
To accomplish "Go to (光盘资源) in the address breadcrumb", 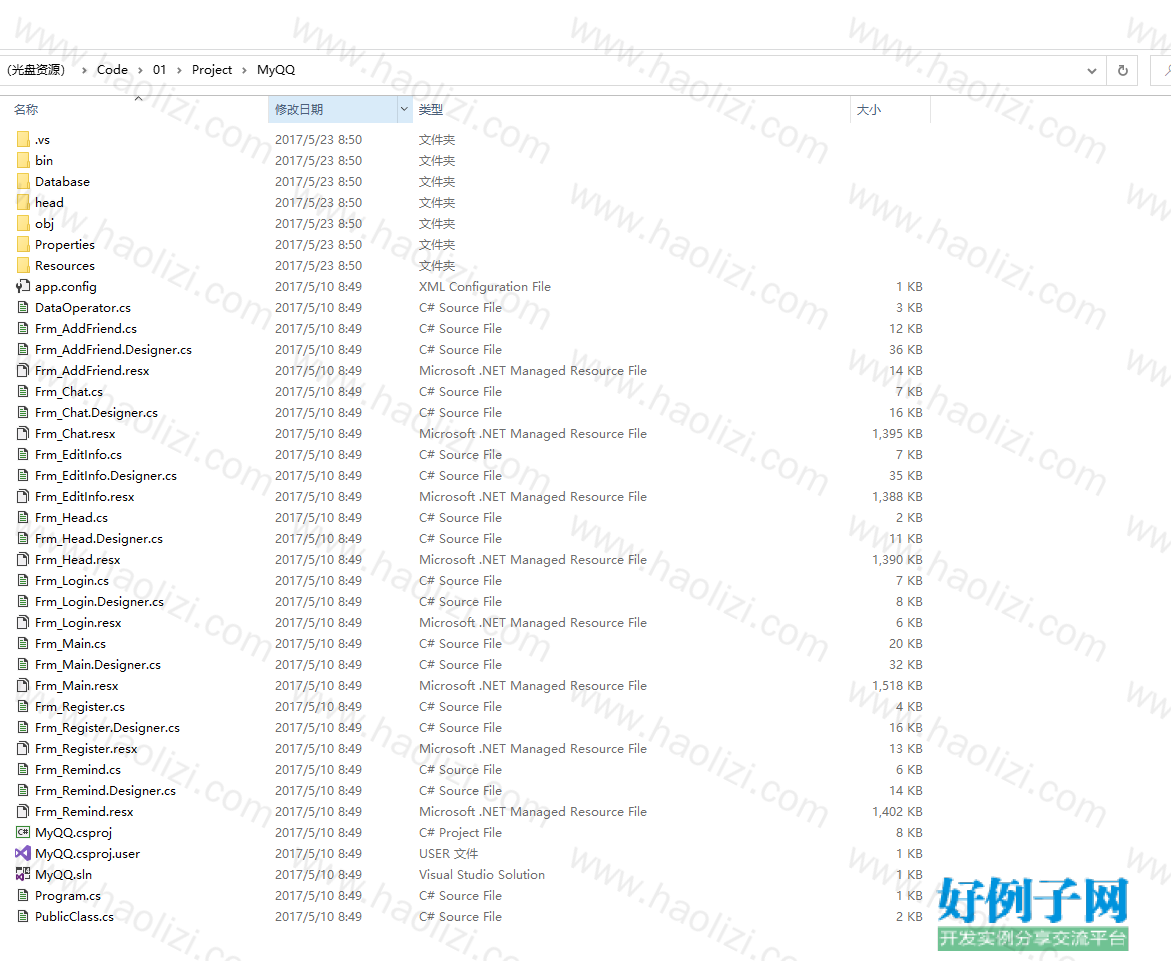I will (36, 69).
